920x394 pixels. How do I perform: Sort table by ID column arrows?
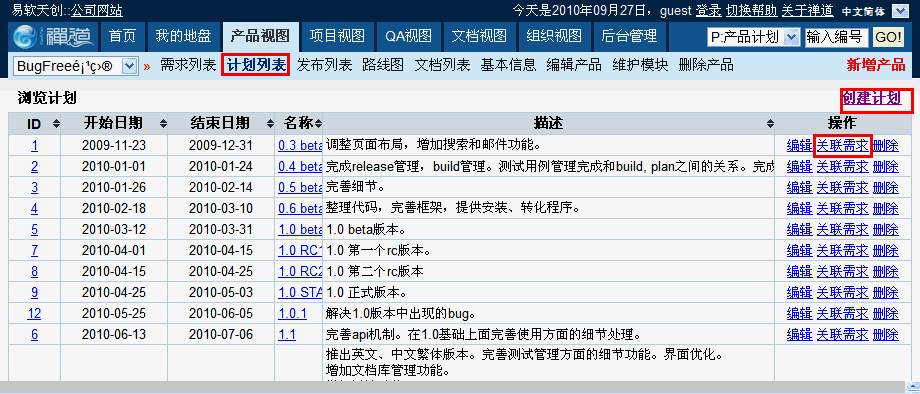(56, 124)
